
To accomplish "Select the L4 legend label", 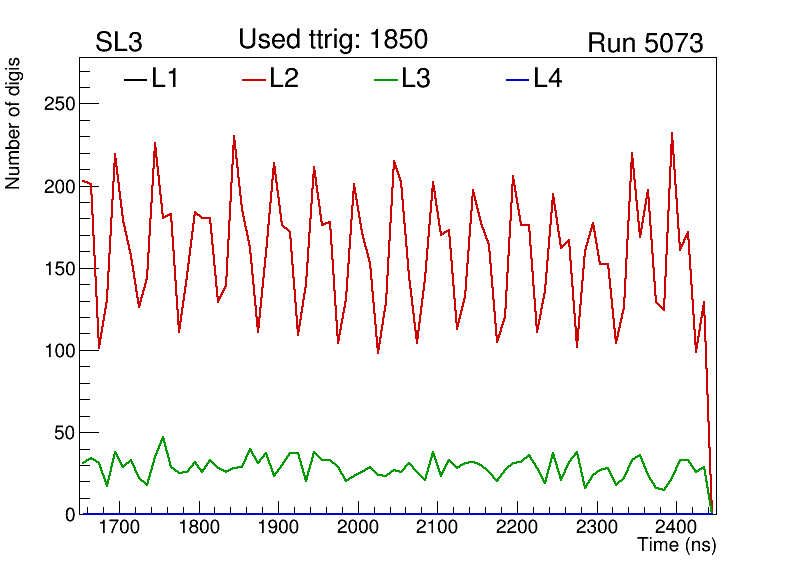I will pos(547,79).
